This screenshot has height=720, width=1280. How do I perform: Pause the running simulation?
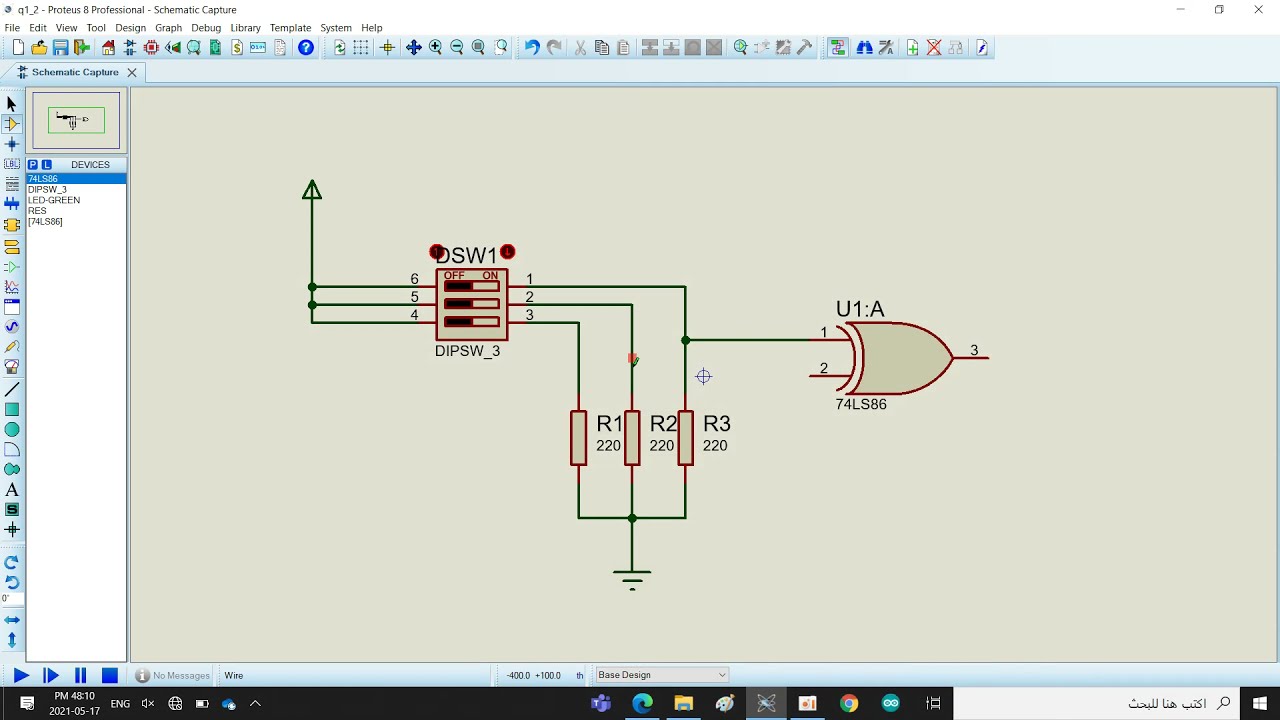pyautogui.click(x=81, y=676)
